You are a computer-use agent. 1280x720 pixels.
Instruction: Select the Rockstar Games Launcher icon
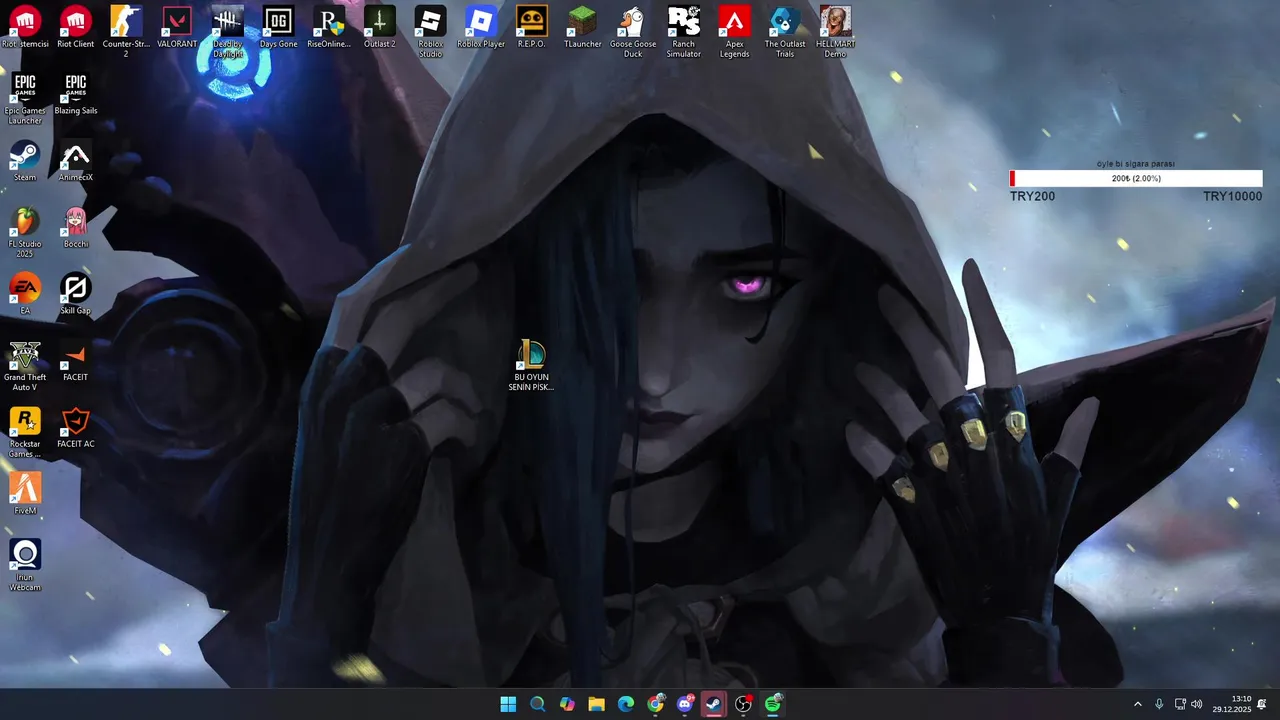(25, 432)
